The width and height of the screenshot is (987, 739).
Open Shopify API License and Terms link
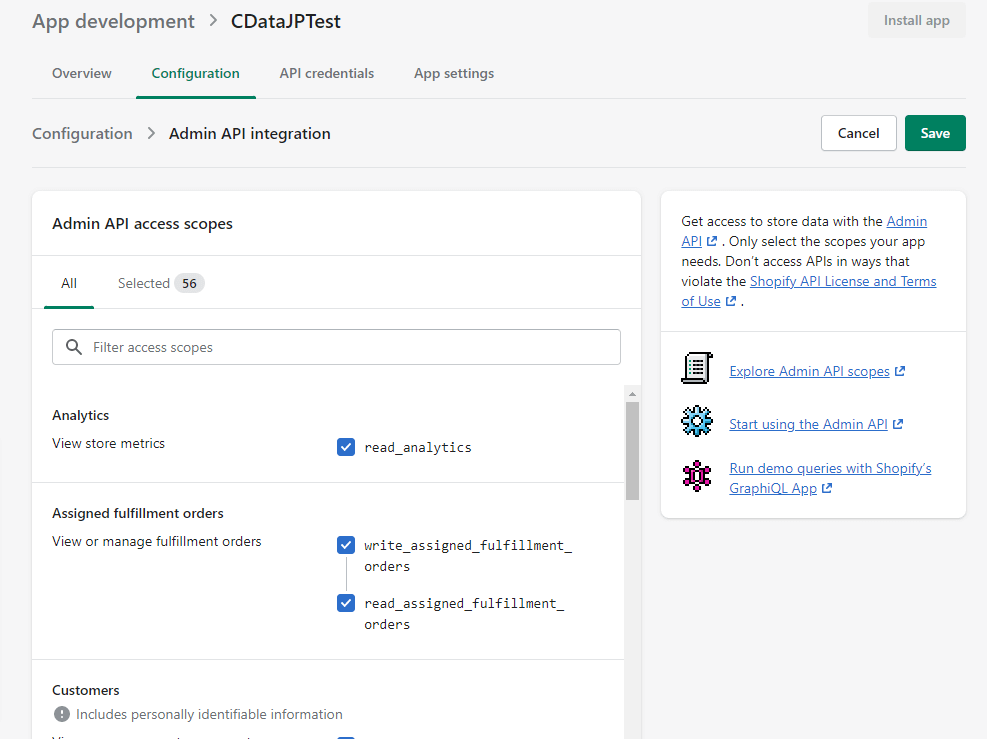[x=843, y=281]
